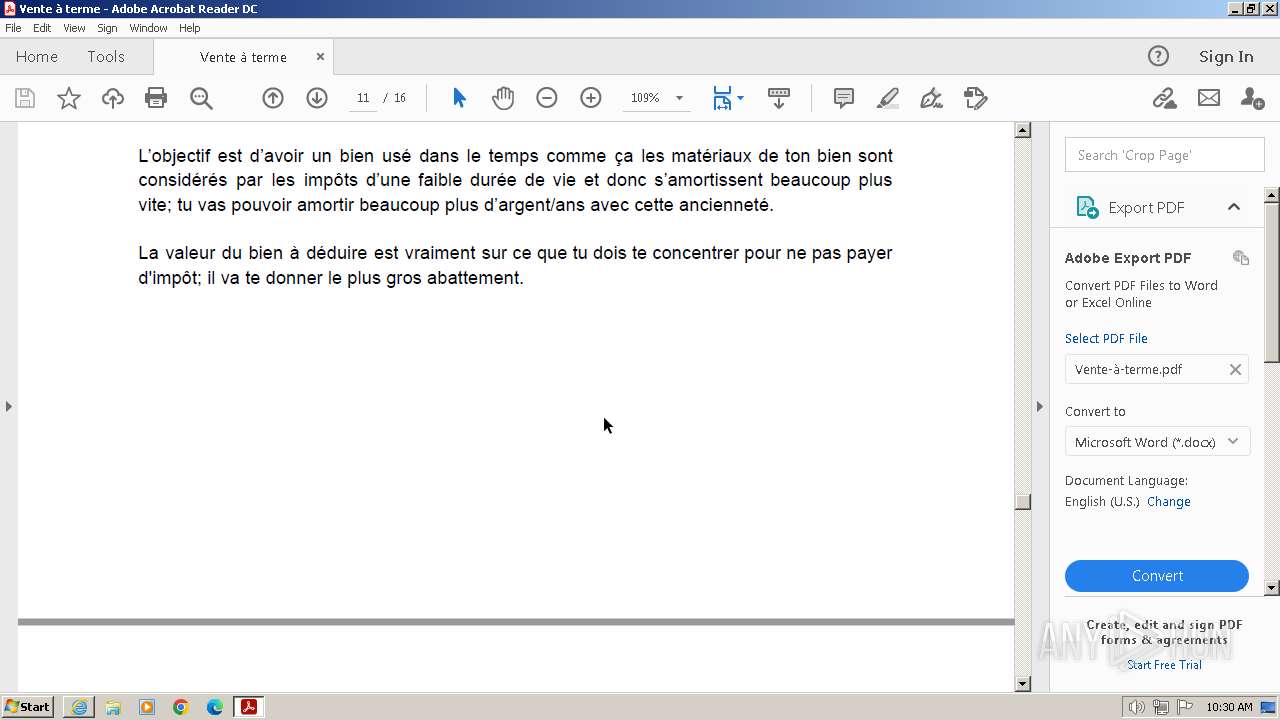Open the volume control in the system tray

(1137, 707)
